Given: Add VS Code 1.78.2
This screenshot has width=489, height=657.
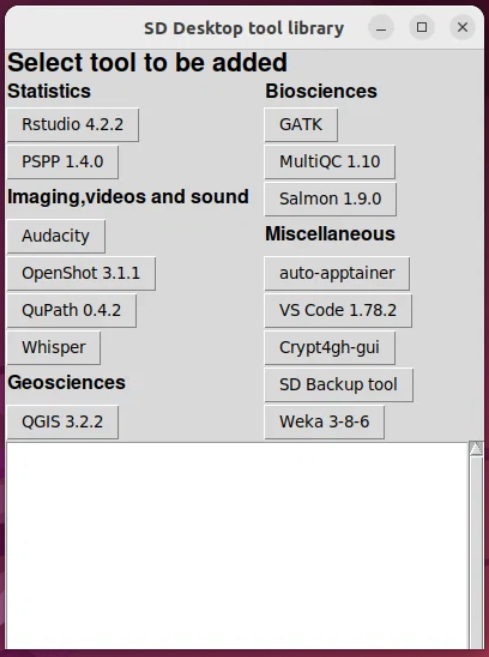Looking at the screenshot, I should click(338, 310).
